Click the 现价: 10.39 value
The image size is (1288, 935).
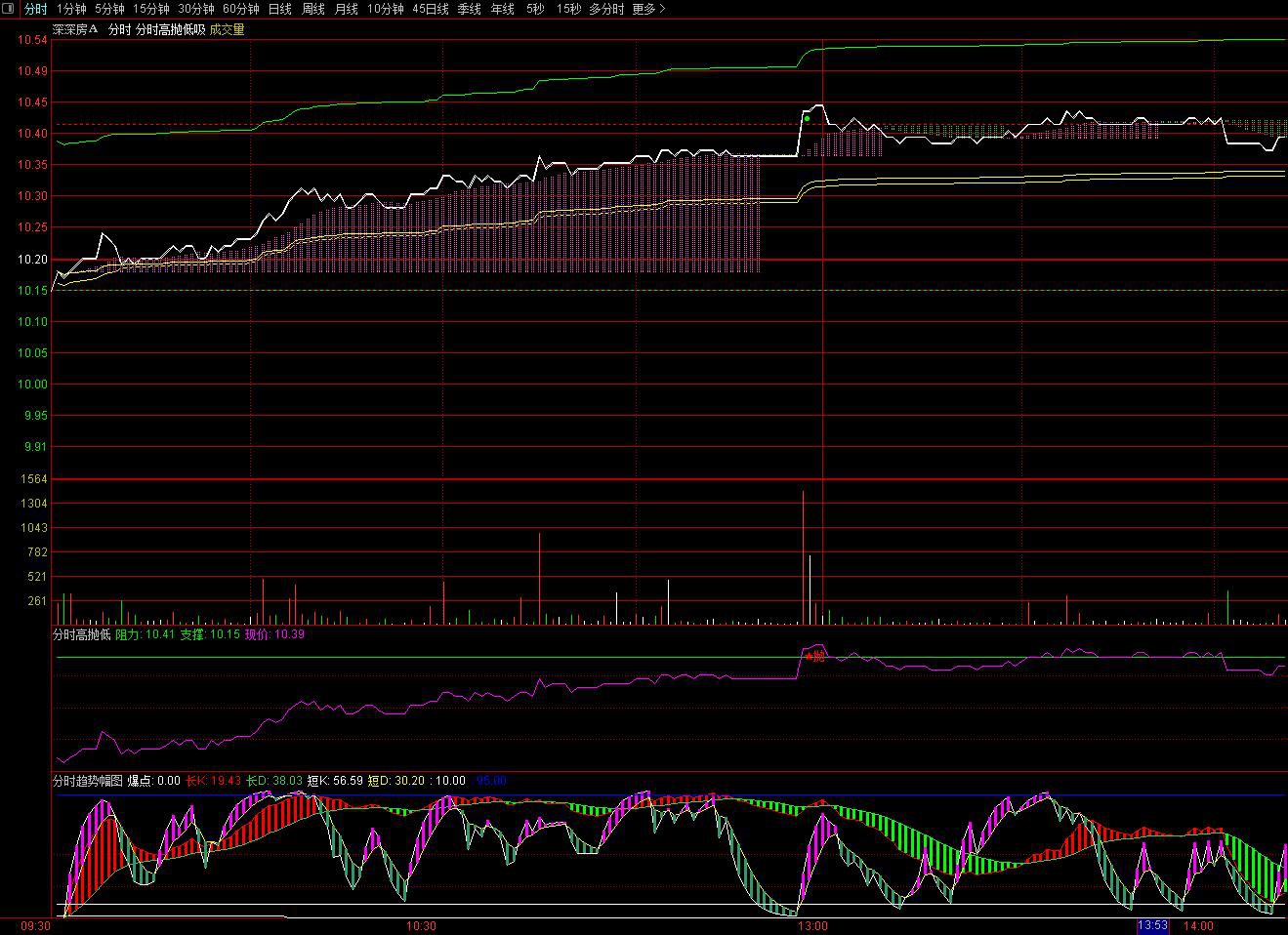274,634
